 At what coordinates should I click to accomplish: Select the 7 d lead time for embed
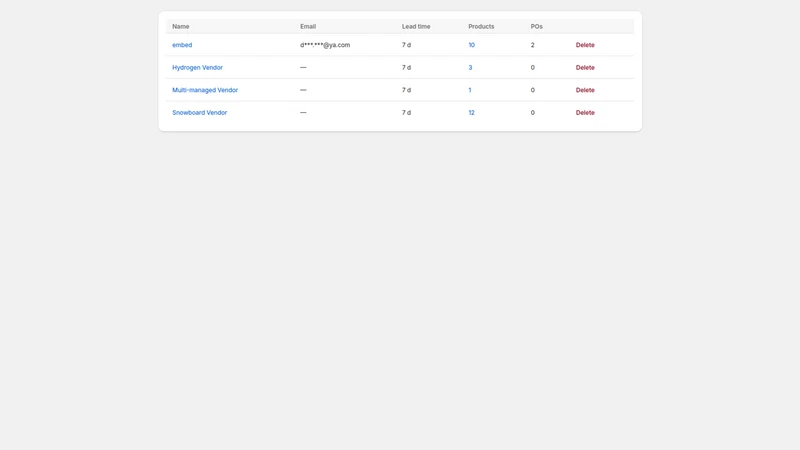406,45
